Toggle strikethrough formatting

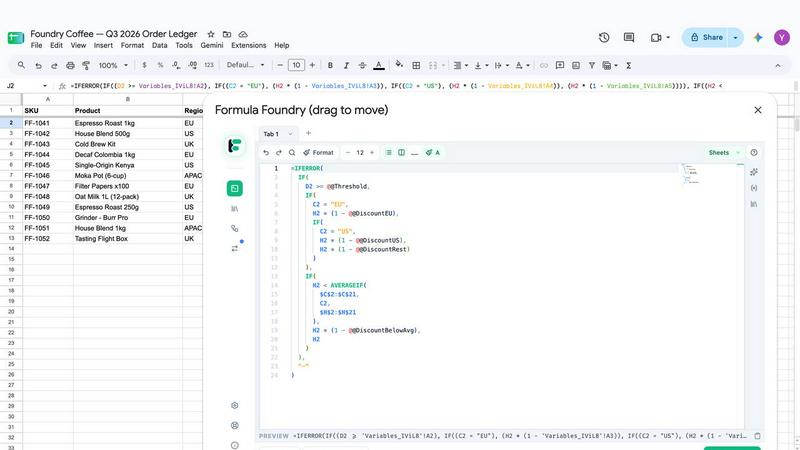(362, 65)
